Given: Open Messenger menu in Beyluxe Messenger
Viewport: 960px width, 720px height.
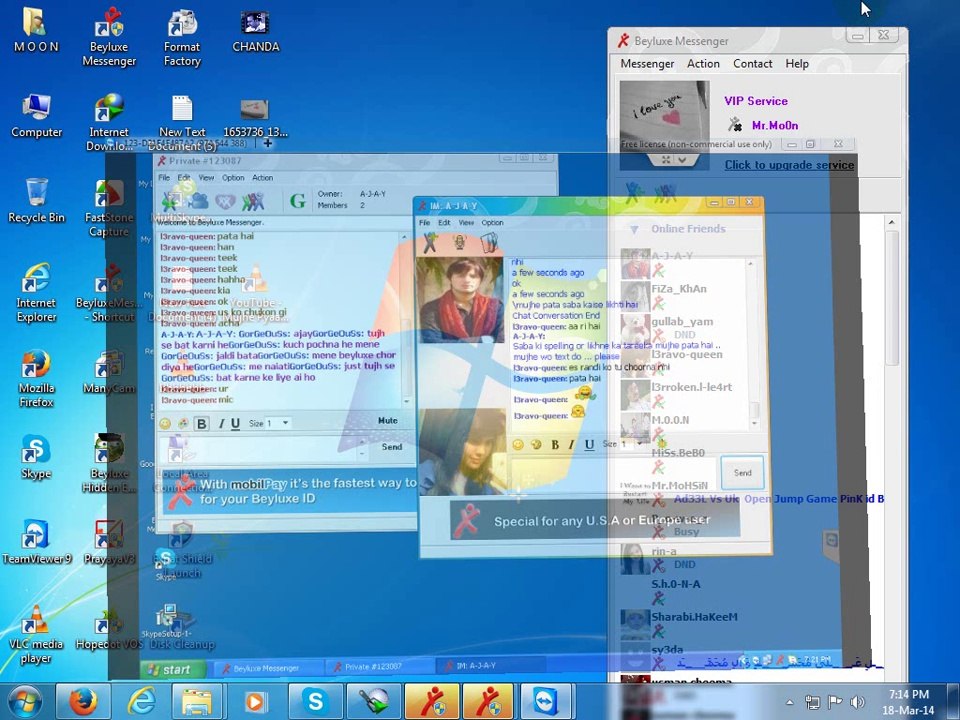Looking at the screenshot, I should coord(647,64).
